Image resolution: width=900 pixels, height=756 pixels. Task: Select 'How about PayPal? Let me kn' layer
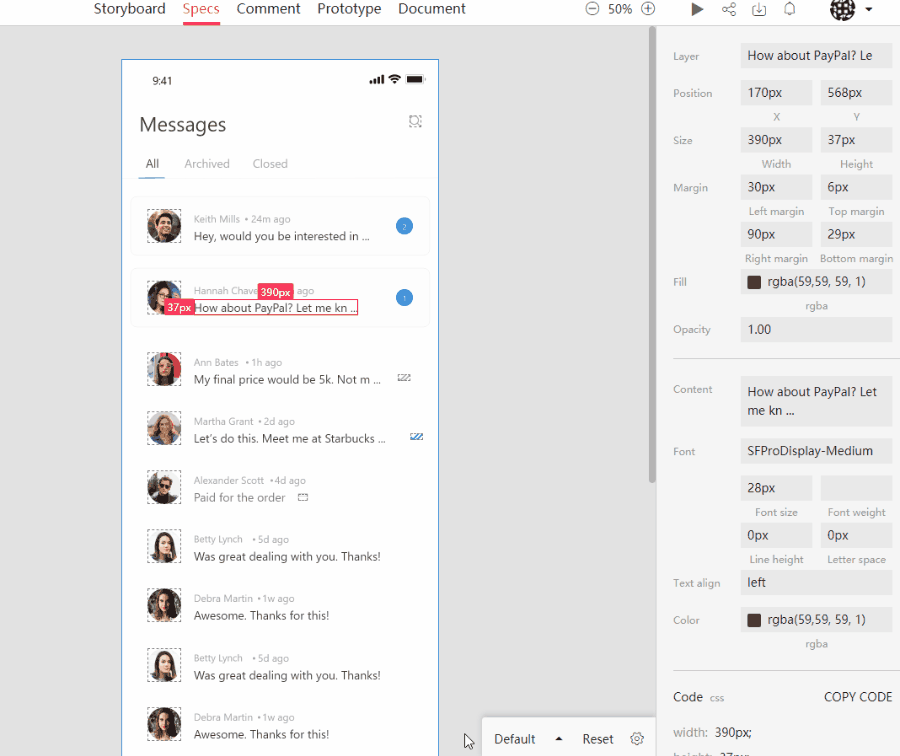[276, 308]
